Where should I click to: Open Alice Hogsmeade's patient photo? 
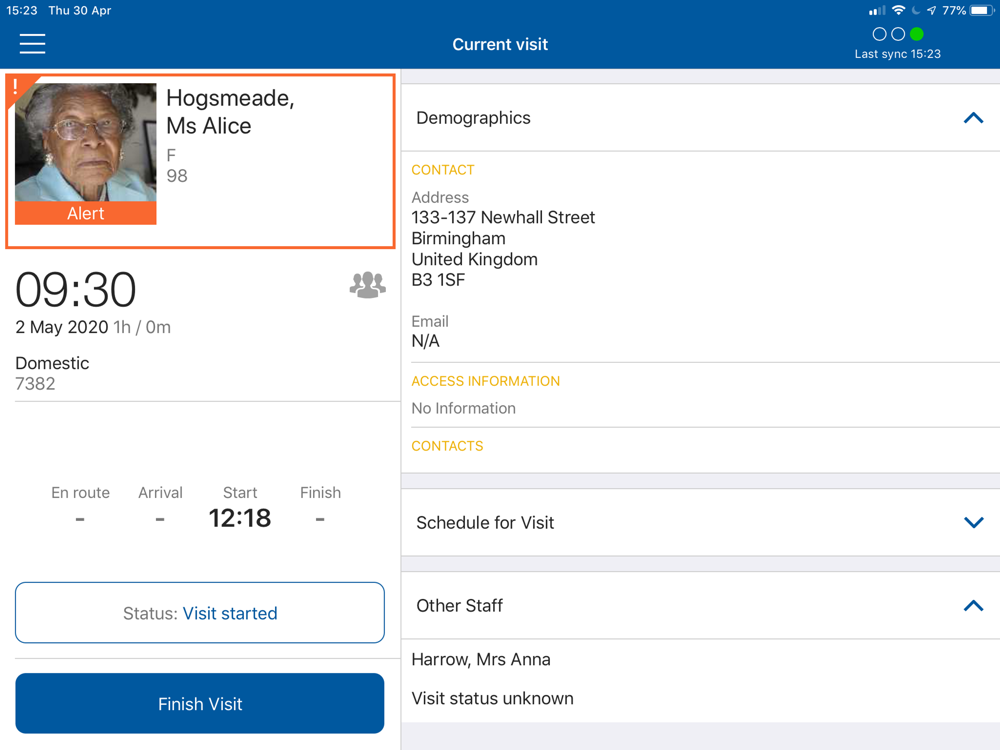[86, 142]
